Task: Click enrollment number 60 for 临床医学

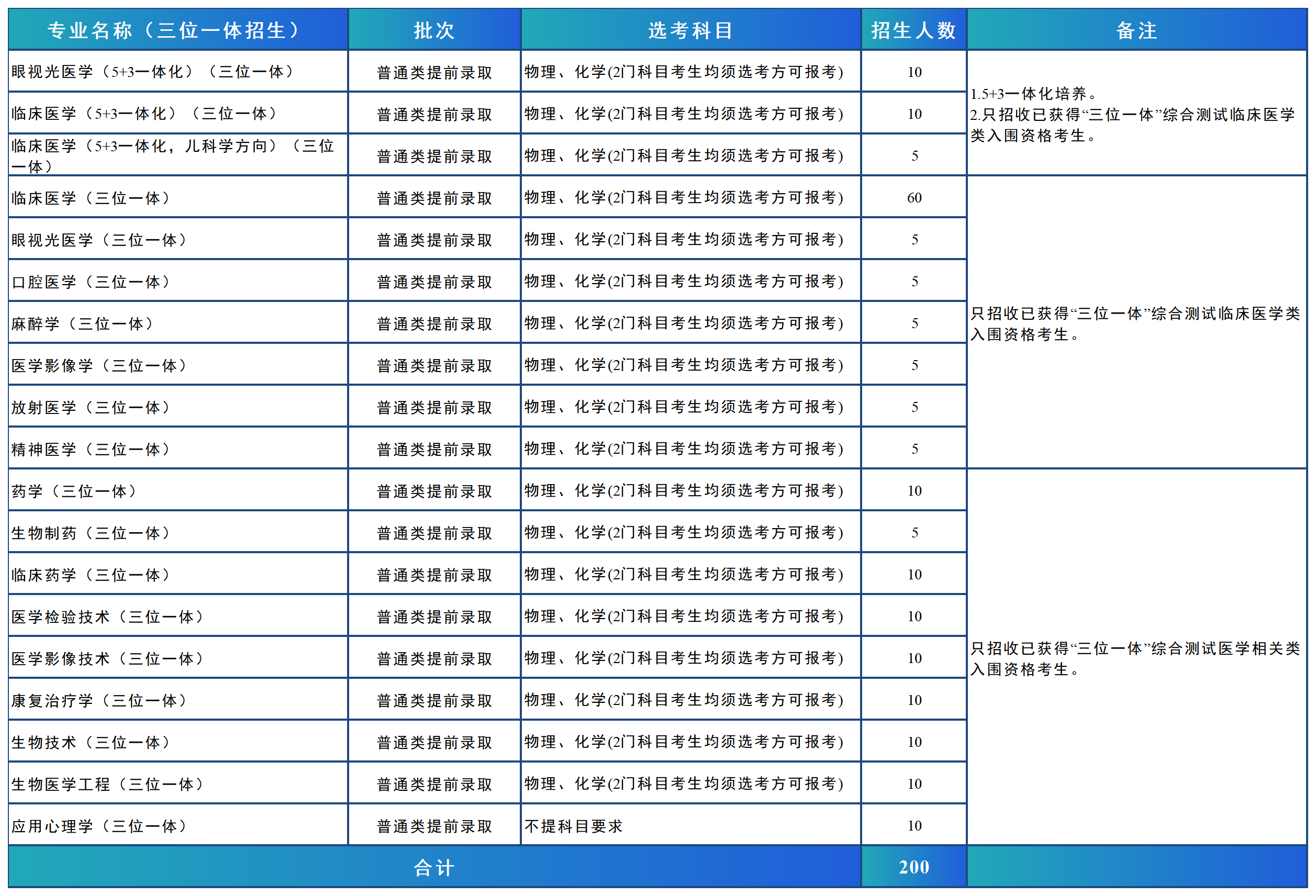Action: [914, 197]
